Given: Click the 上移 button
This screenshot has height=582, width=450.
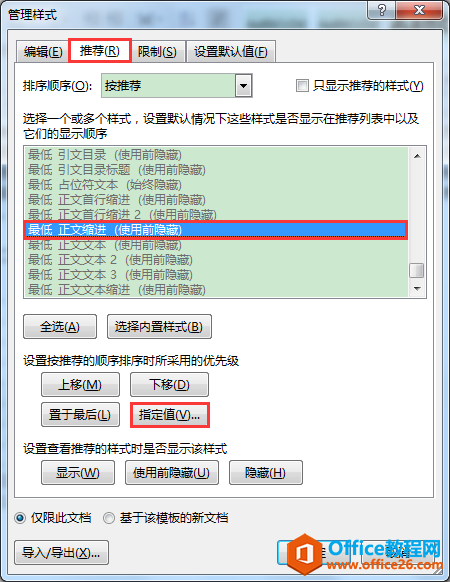Looking at the screenshot, I should (x=80, y=385).
